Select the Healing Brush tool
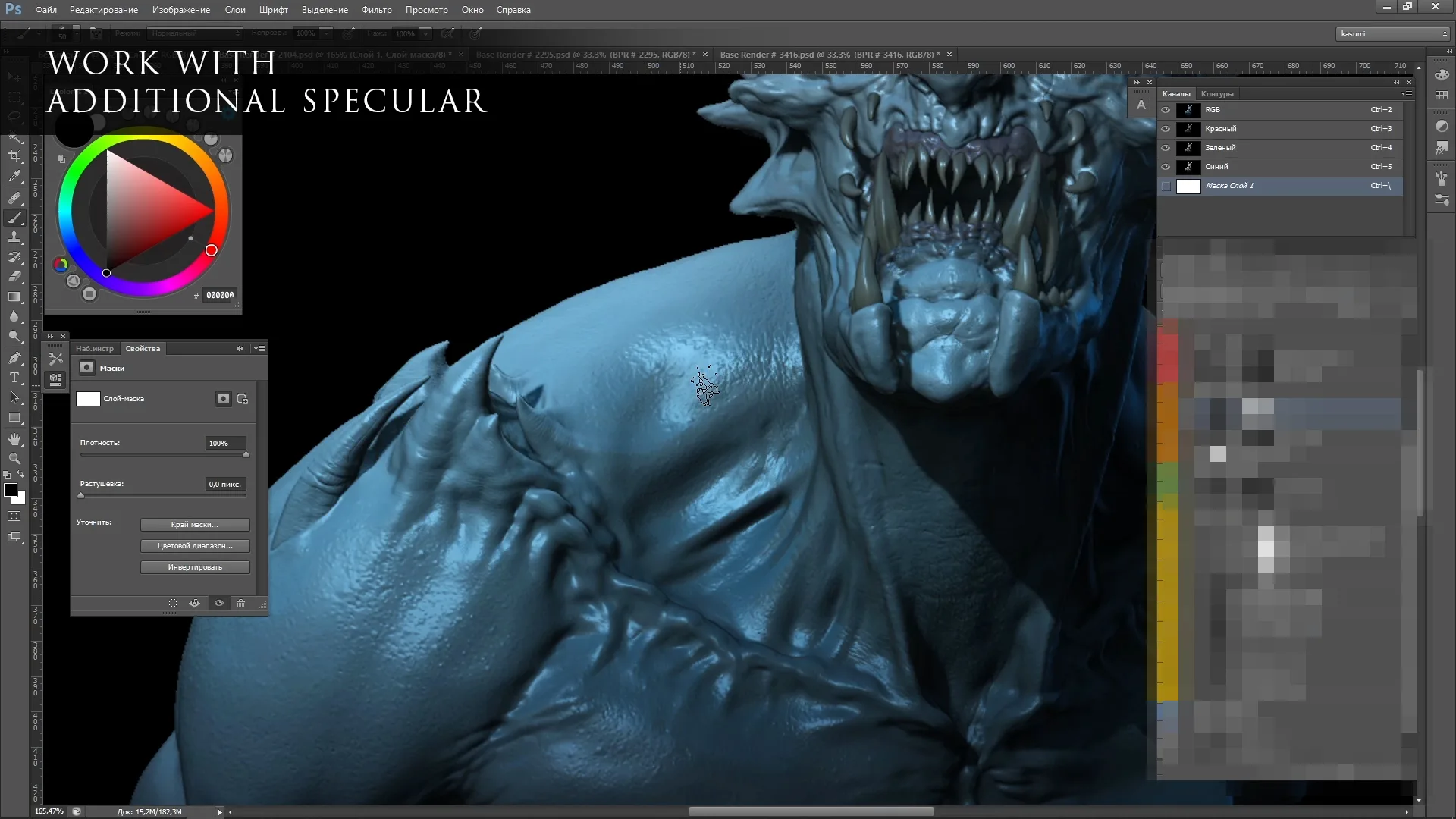1456x819 pixels. (x=15, y=198)
